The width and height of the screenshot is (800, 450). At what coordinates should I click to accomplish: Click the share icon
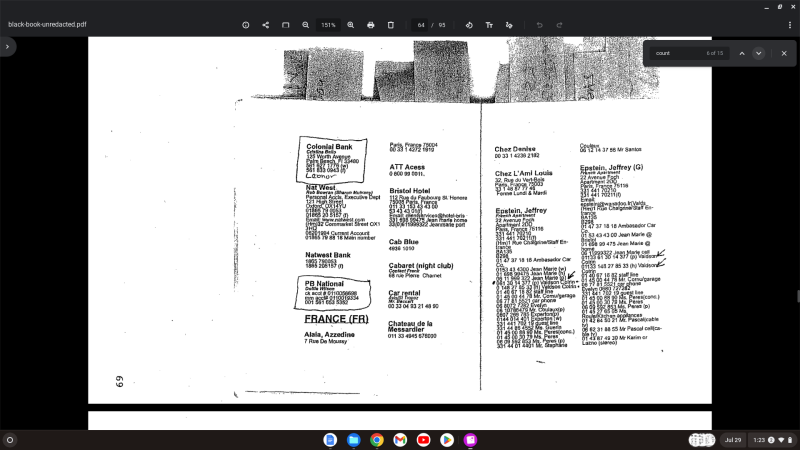coord(265,25)
